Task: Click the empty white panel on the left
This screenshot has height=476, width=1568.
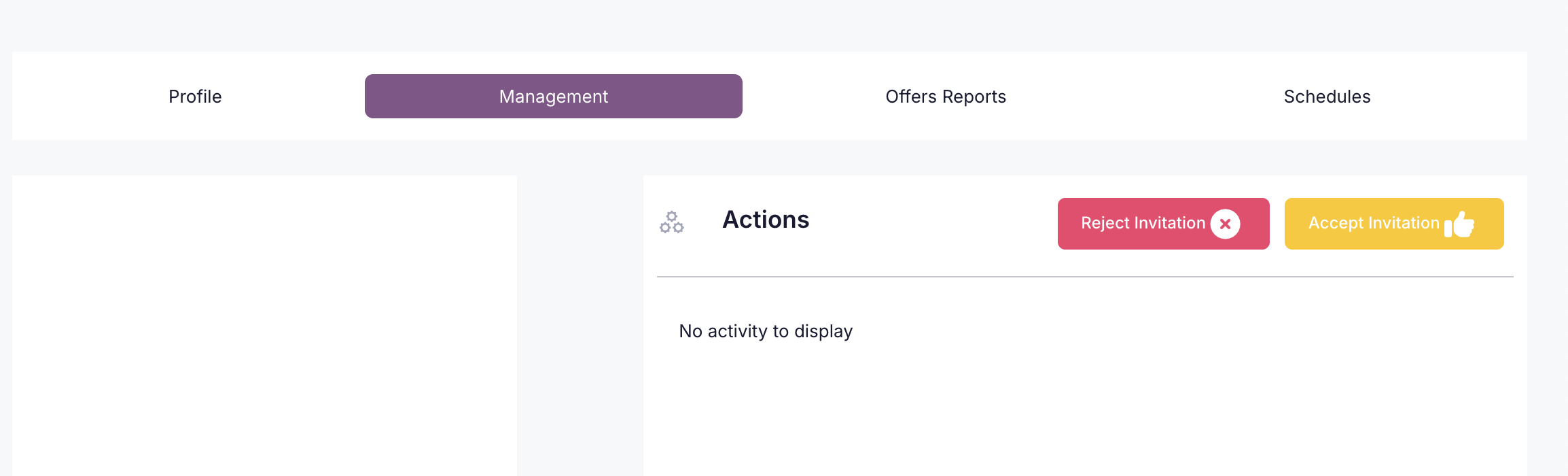Action: tap(264, 326)
